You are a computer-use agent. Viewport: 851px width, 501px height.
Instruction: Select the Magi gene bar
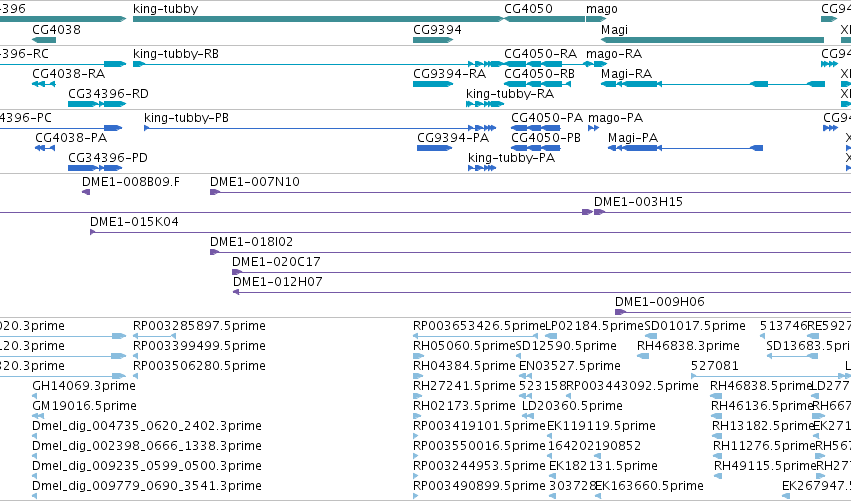(x=713, y=40)
